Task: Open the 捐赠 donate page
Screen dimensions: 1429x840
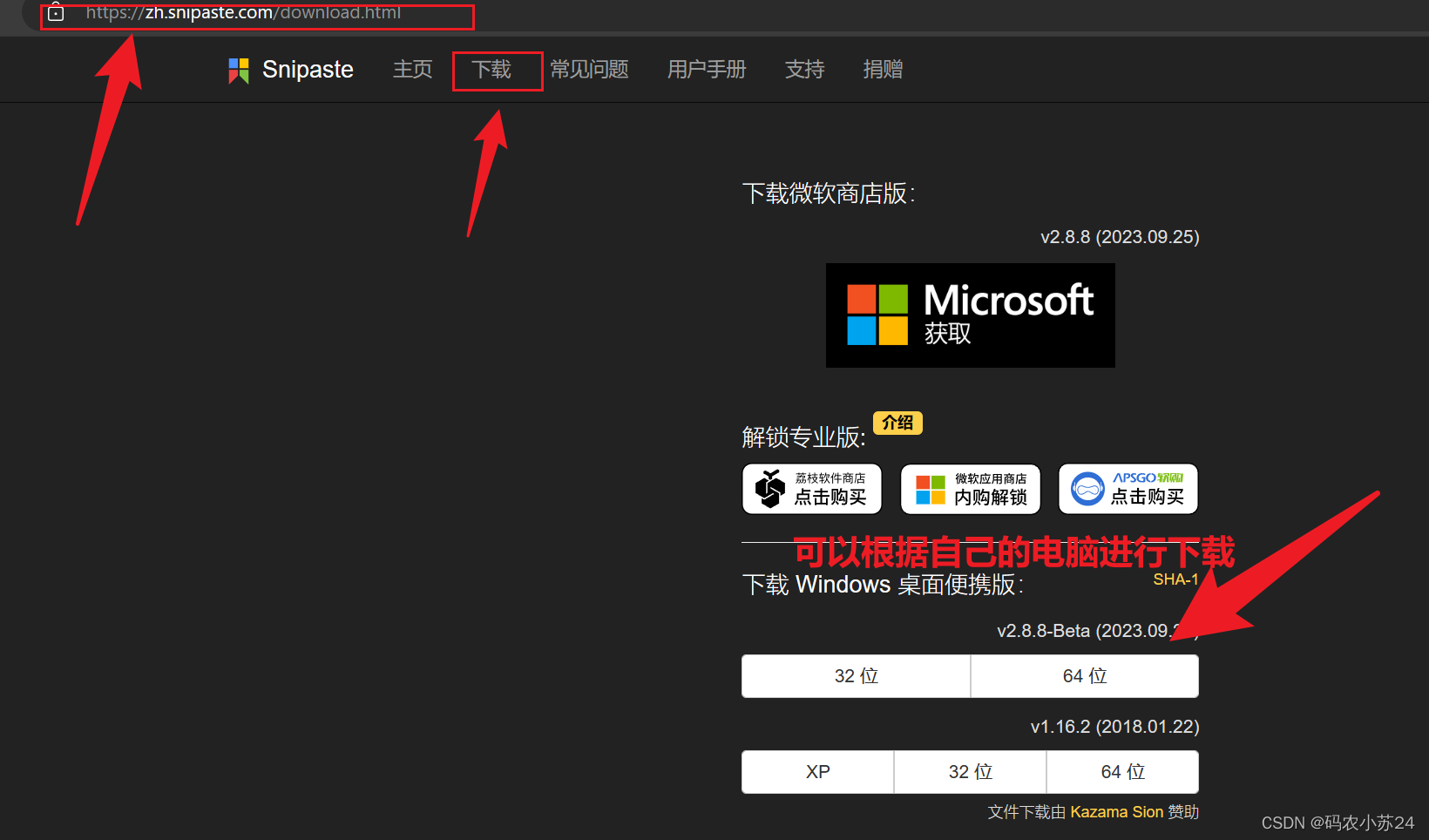Action: (x=883, y=70)
